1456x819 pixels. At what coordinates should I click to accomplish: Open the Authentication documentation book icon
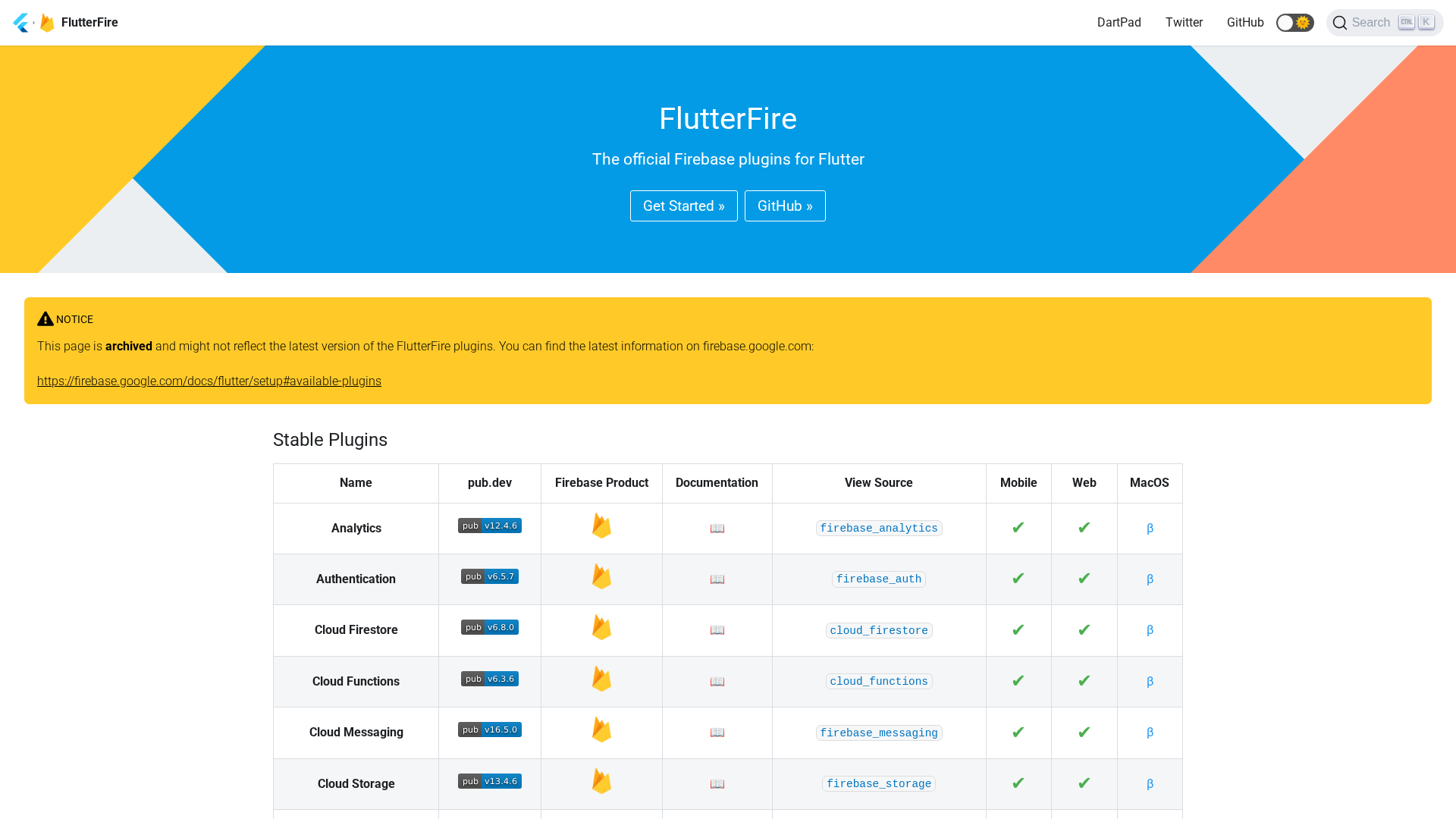717,579
